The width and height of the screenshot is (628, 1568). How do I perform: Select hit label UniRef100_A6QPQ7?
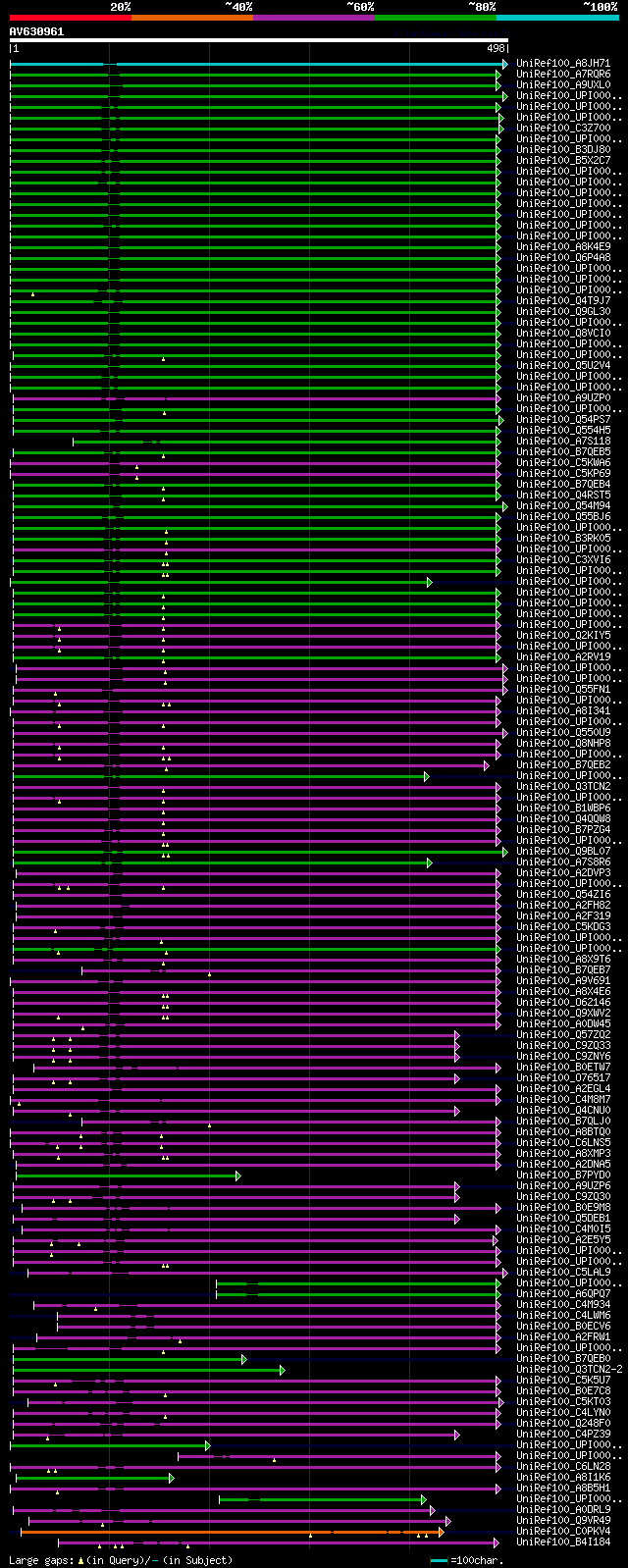tap(563, 1294)
